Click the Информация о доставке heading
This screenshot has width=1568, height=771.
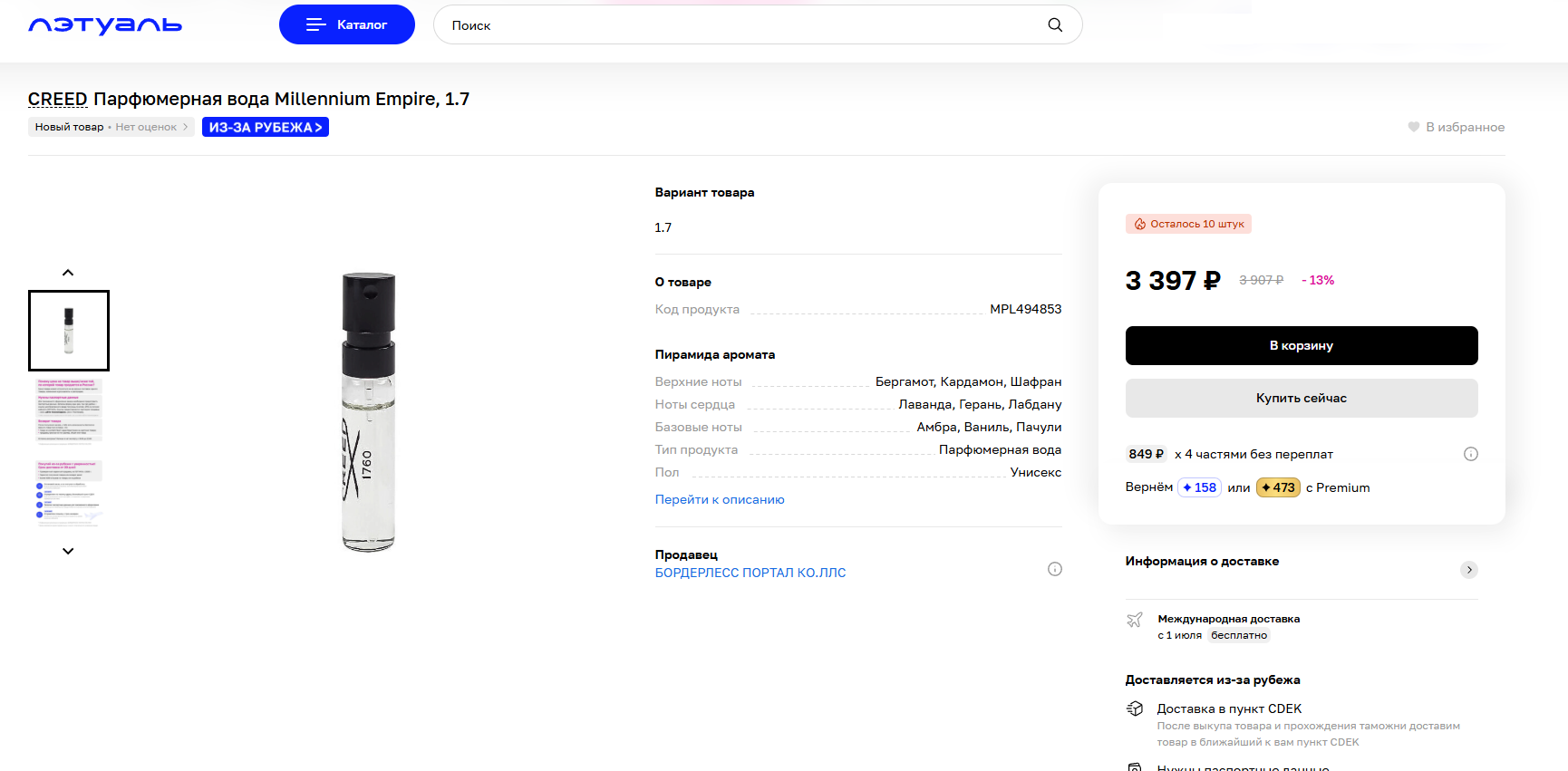coord(1202,561)
